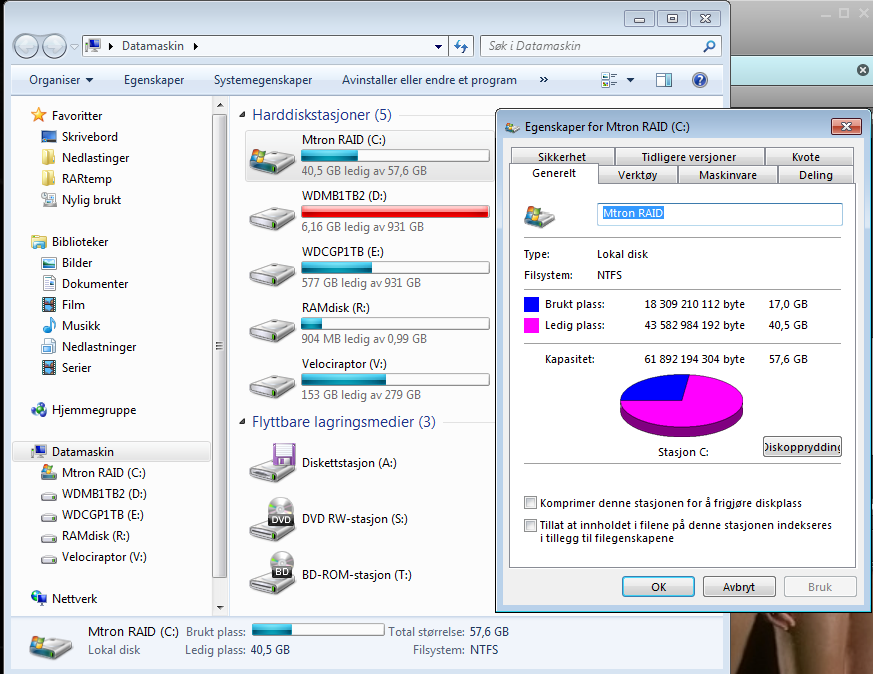Click the Mtron RAID name input field
Viewport: 875px width, 674px height.
[x=719, y=214]
